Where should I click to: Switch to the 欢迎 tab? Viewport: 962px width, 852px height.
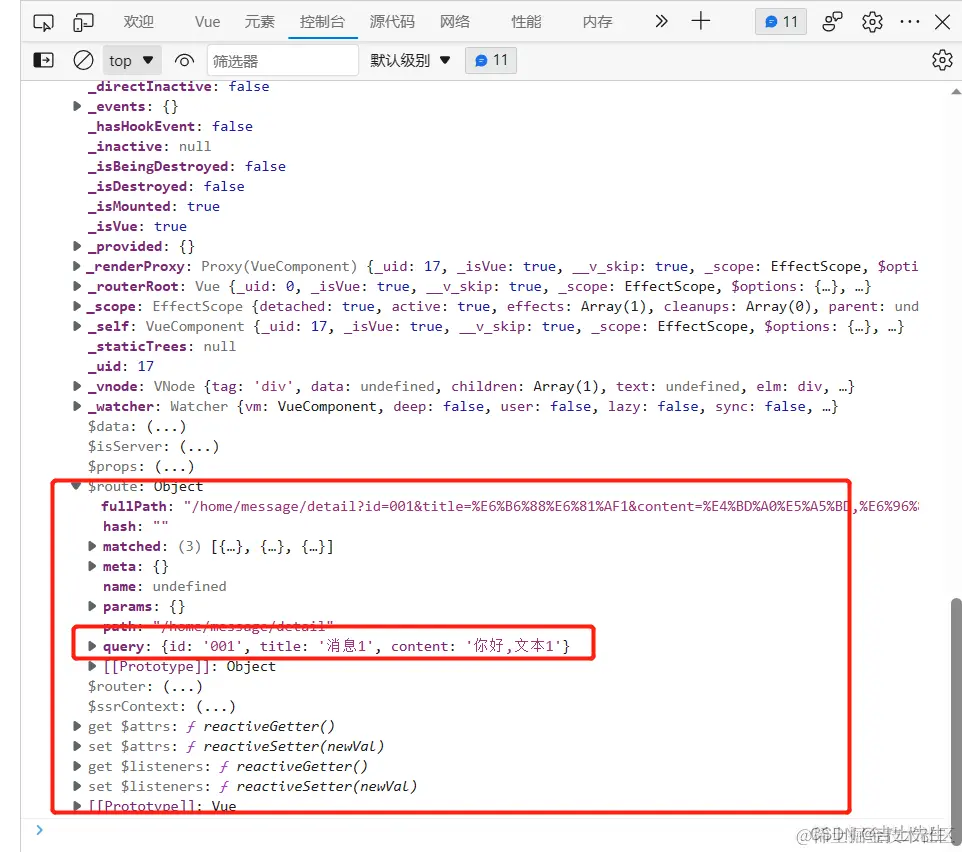click(x=139, y=22)
